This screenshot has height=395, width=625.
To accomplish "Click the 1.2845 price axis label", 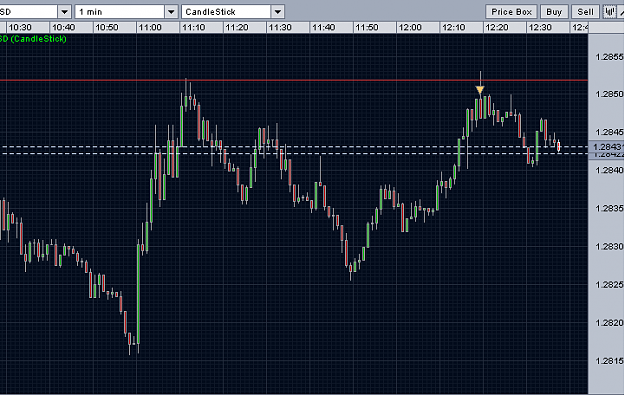I will point(609,132).
